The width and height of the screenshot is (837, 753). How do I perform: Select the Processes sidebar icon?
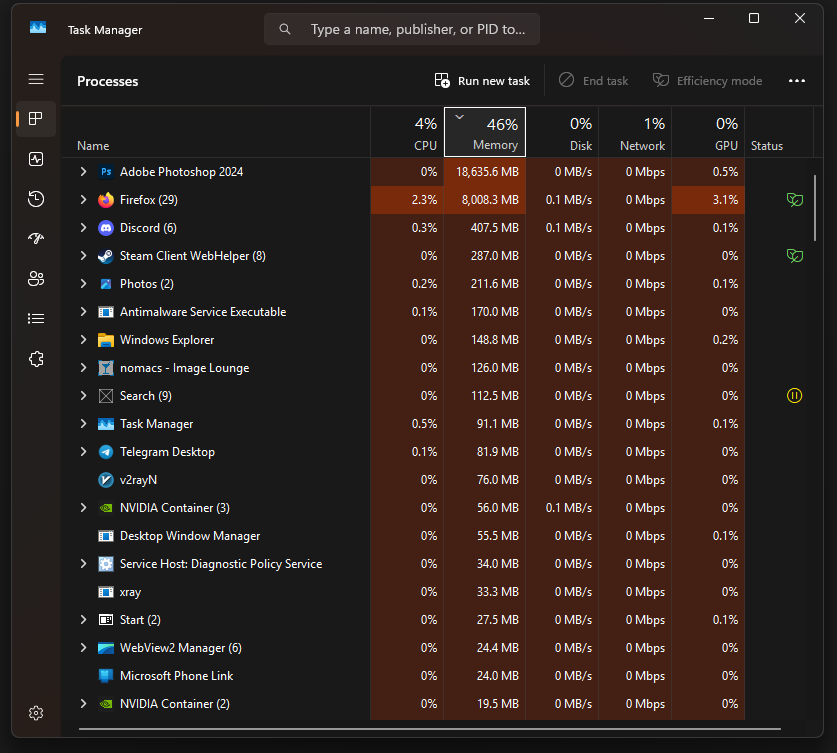[36, 118]
